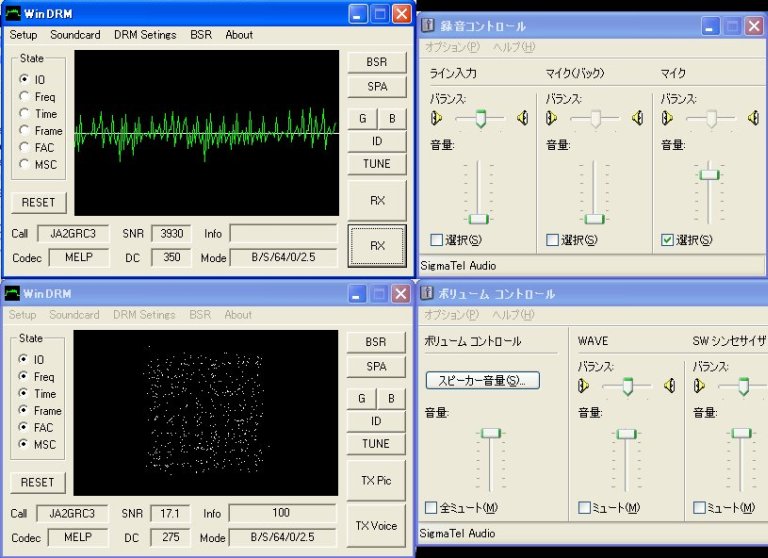Open BSR menu in top WinDRM
The image size is (768, 558).
click(x=201, y=35)
